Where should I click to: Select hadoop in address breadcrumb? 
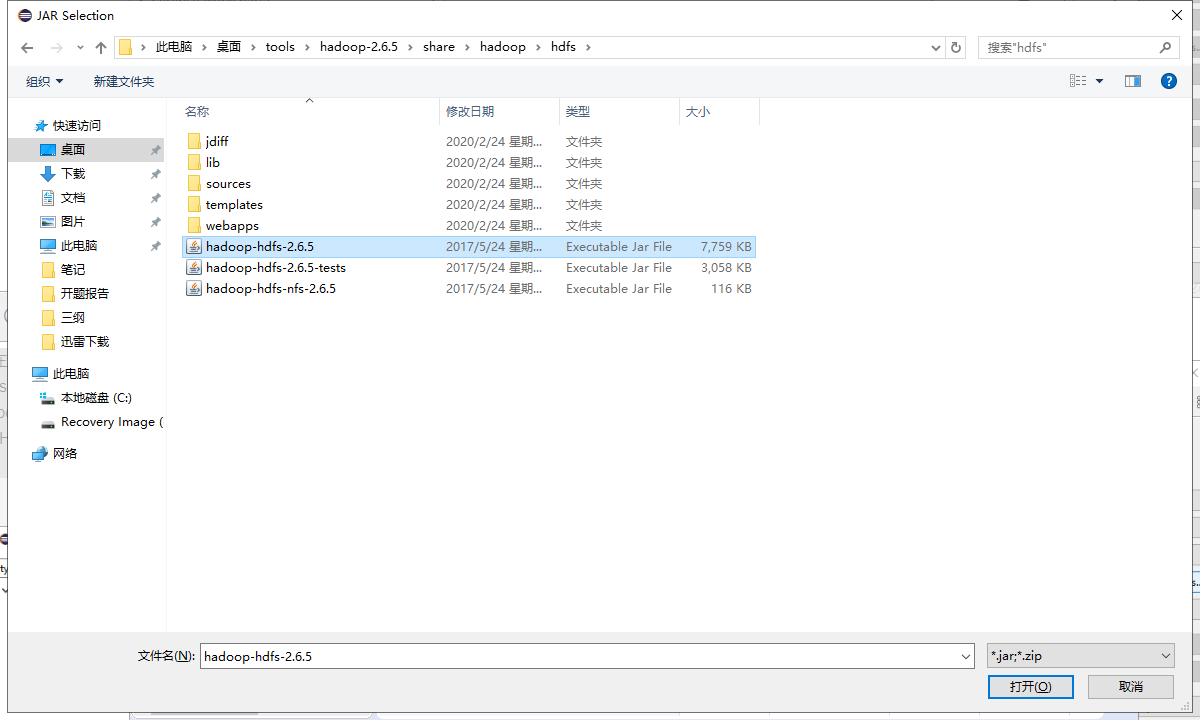point(503,47)
